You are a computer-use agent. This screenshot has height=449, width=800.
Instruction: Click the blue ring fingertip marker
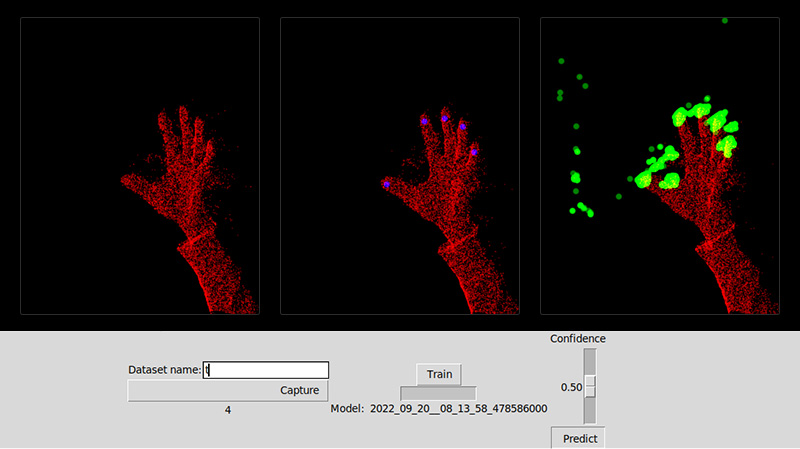[x=463, y=127]
